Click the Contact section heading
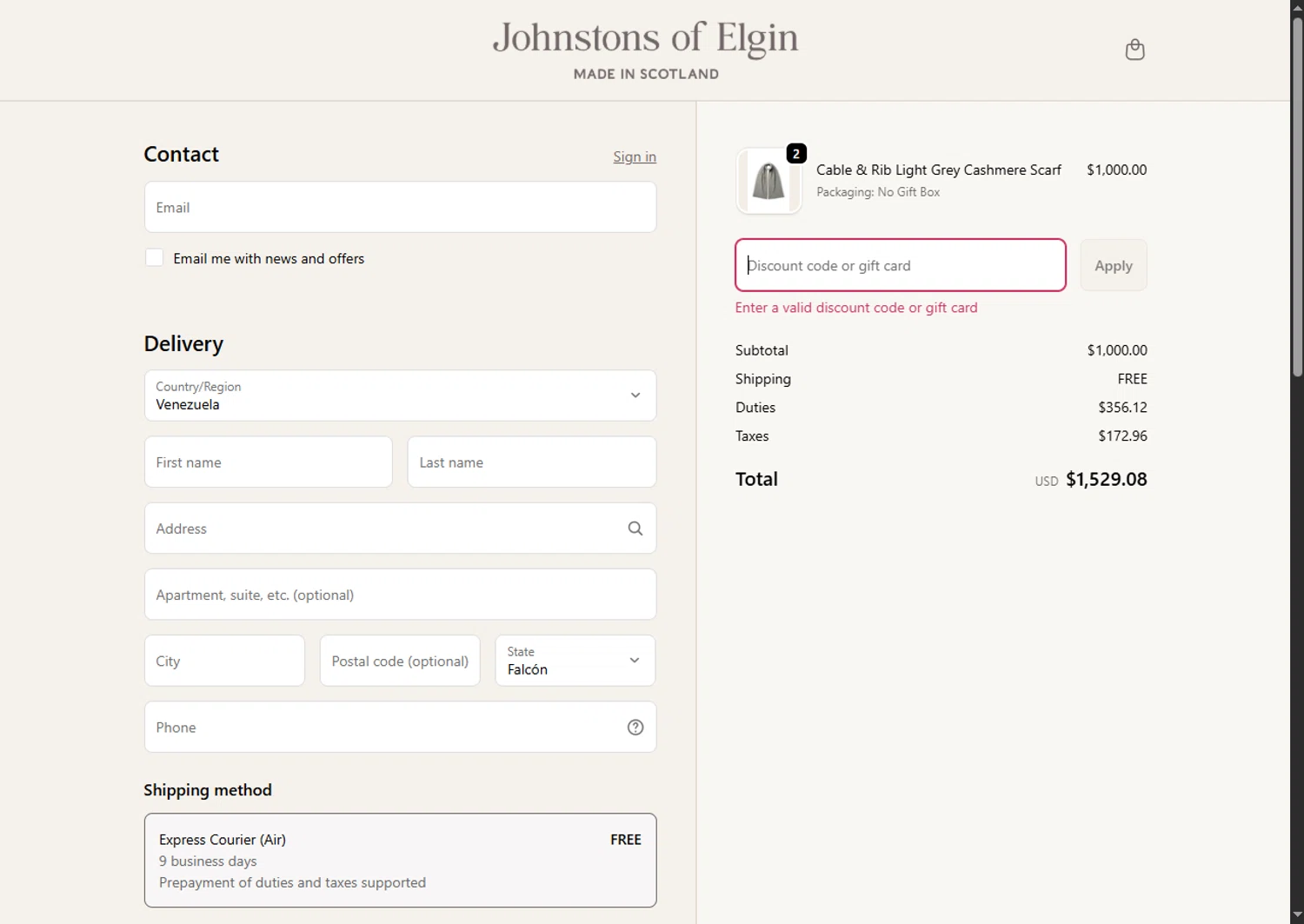This screenshot has width=1304, height=924. pos(181,154)
